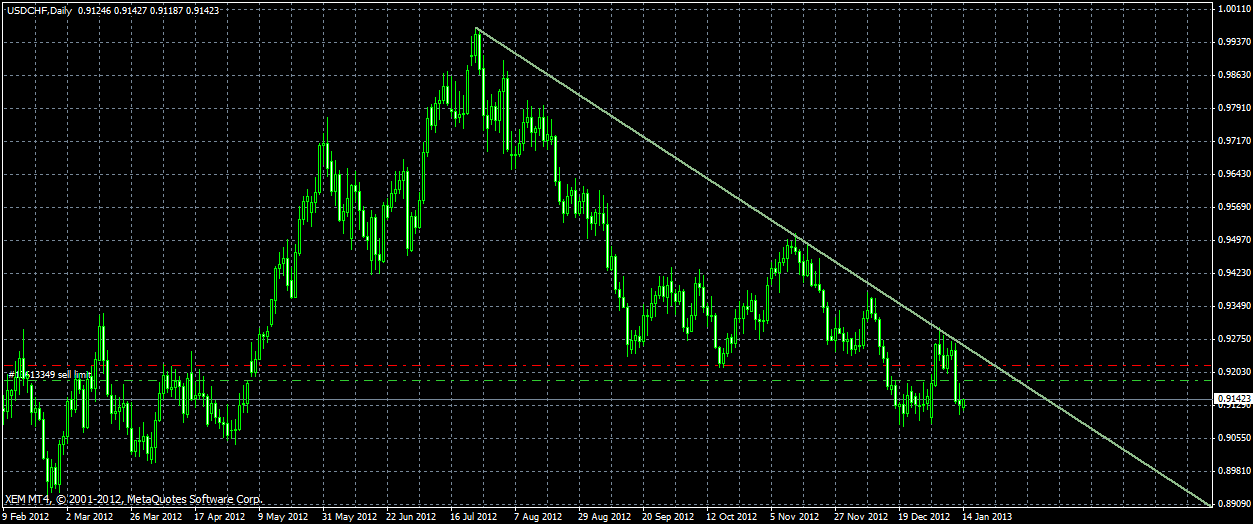Click the 27 Nov 2012 date label

(x=862, y=517)
